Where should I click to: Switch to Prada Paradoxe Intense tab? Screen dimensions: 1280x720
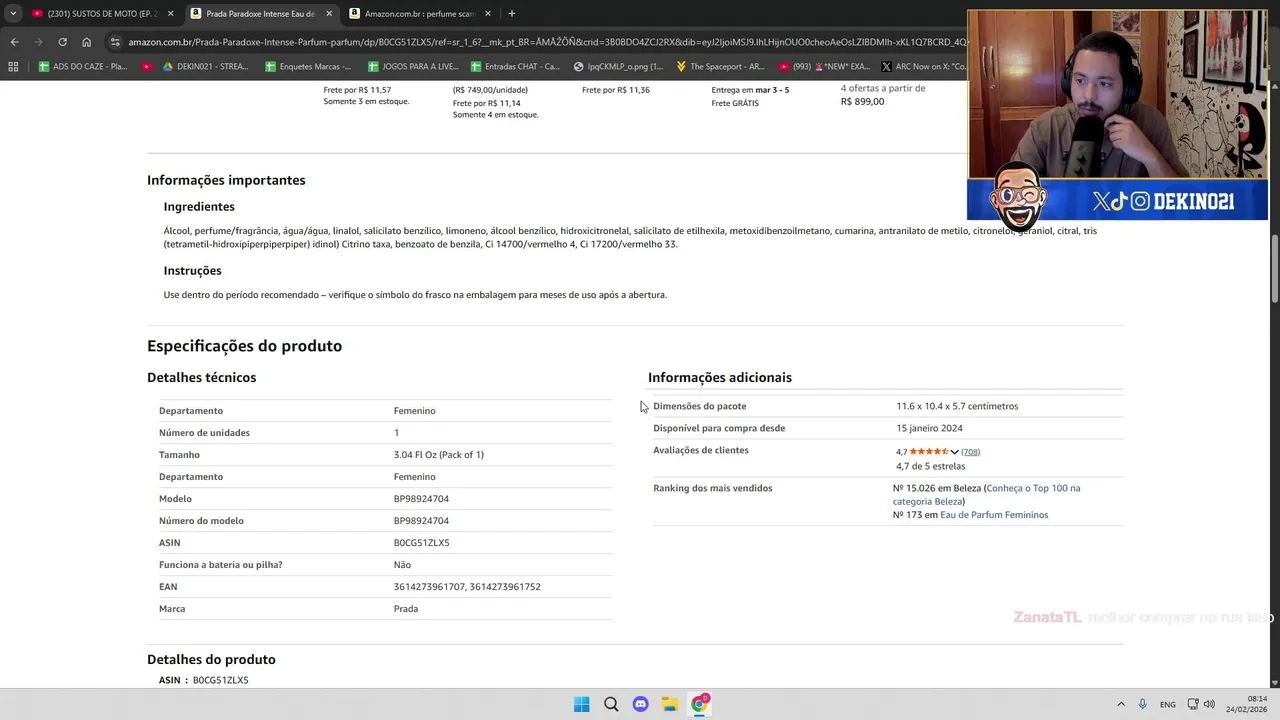coord(261,13)
